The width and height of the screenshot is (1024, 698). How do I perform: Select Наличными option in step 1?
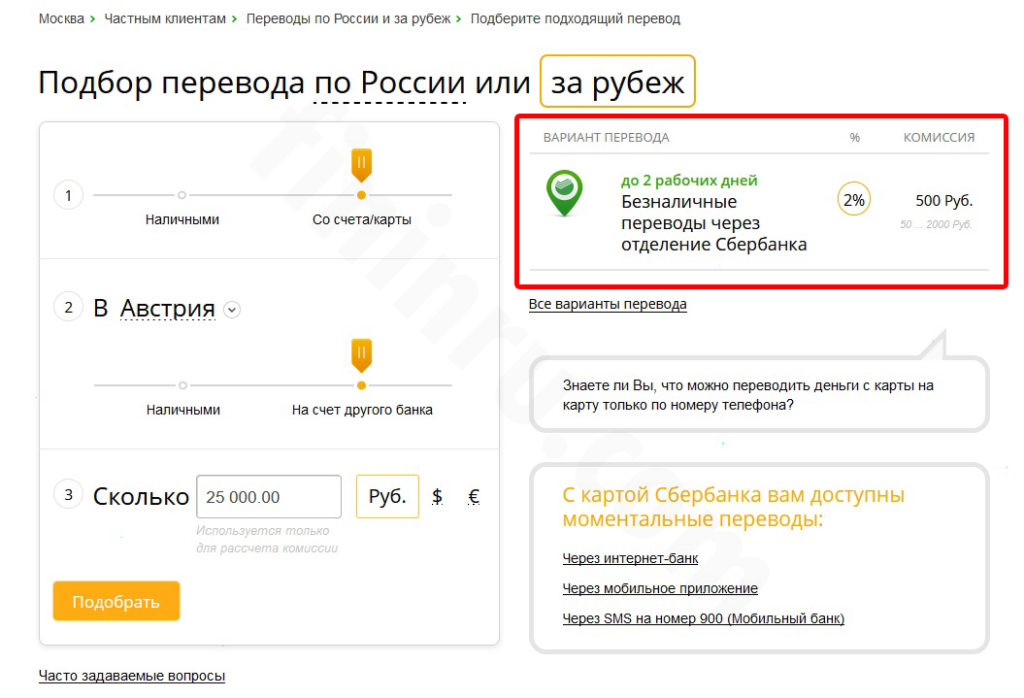point(182,219)
